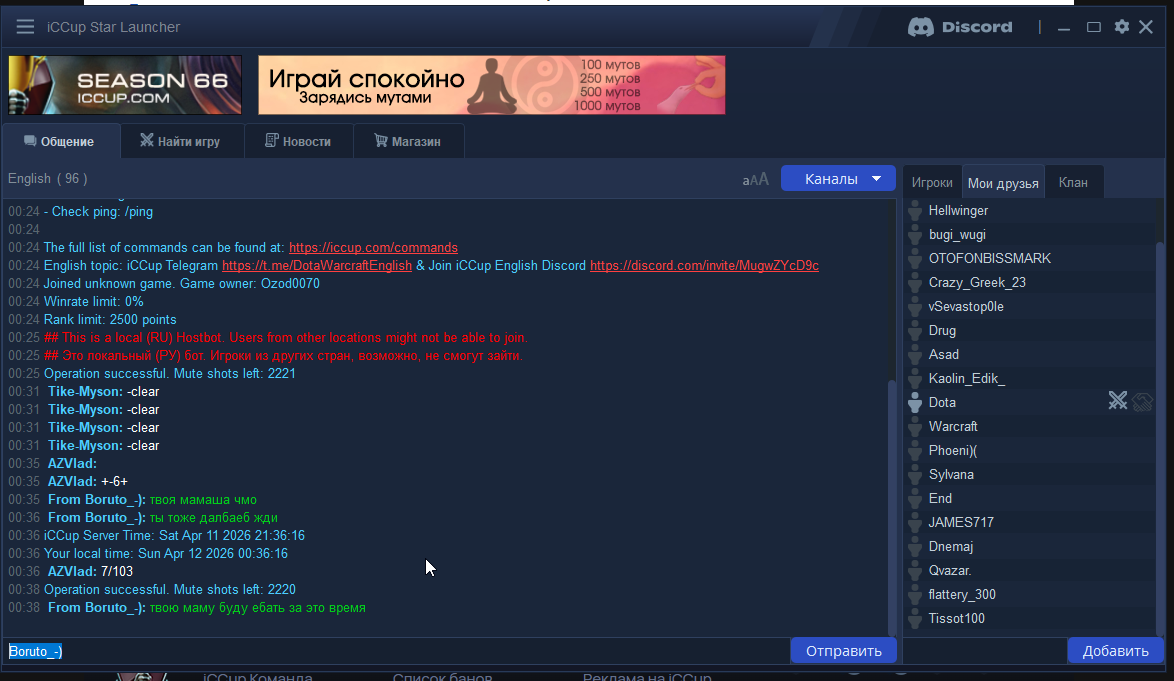Open the hamburger menu
Image resolution: width=1174 pixels, height=681 pixels.
pos(25,27)
